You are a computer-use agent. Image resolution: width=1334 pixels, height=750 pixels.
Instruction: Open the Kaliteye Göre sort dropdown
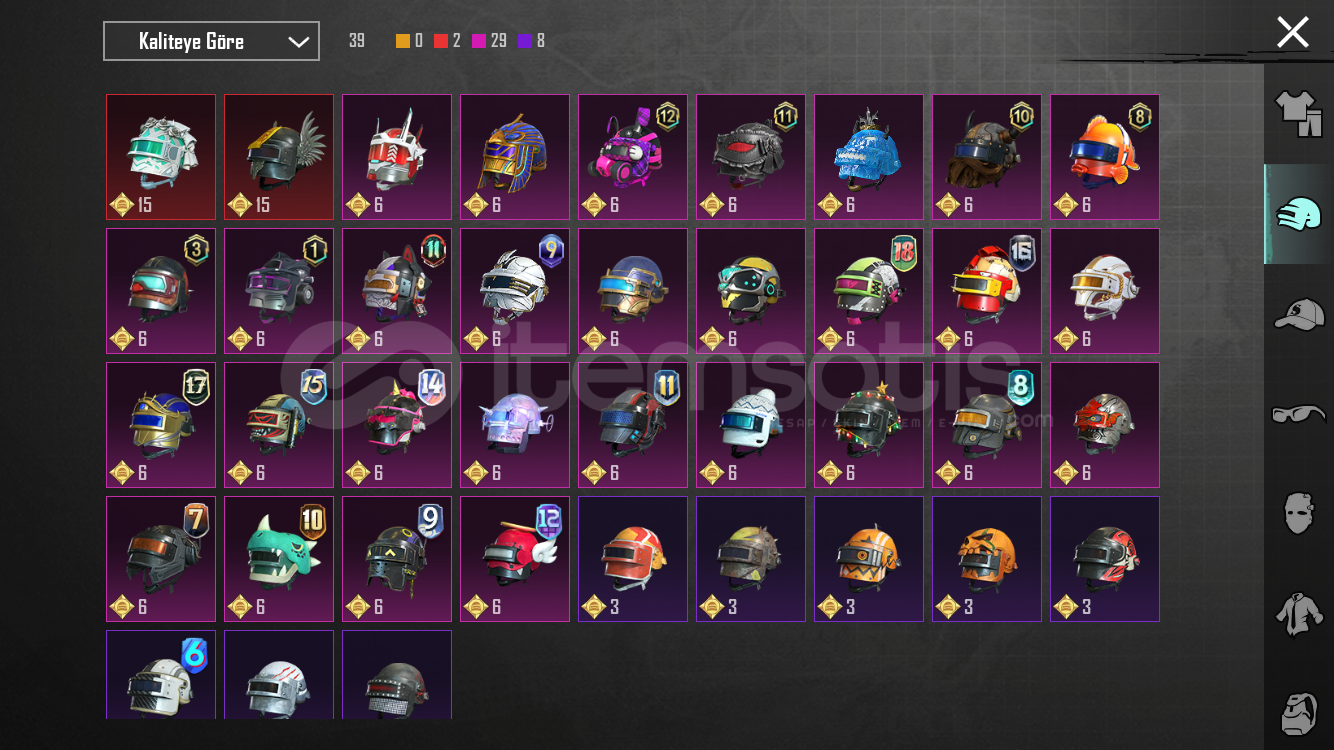click(x=212, y=41)
